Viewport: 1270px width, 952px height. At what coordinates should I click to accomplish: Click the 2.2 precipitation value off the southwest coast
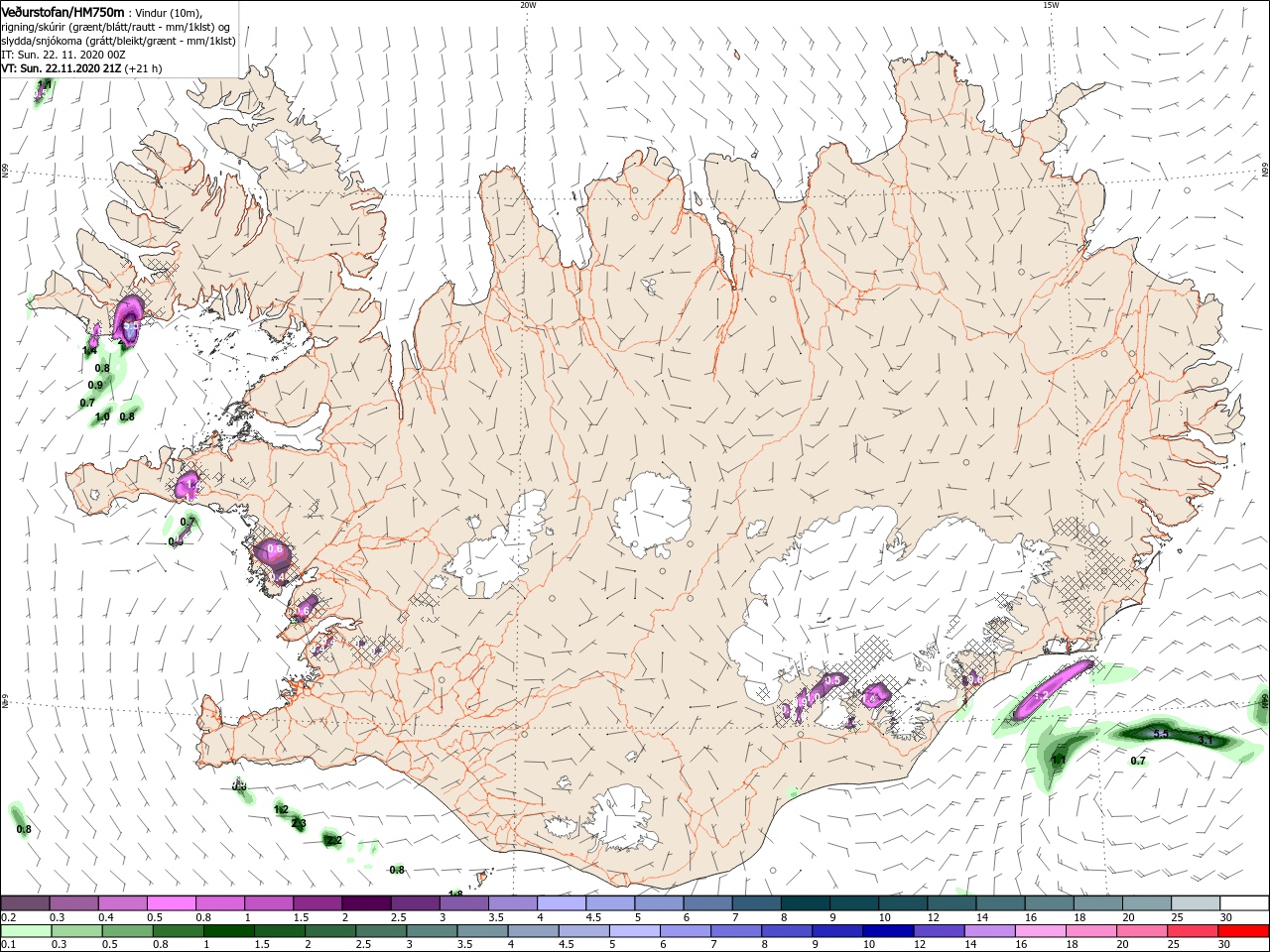coord(334,840)
